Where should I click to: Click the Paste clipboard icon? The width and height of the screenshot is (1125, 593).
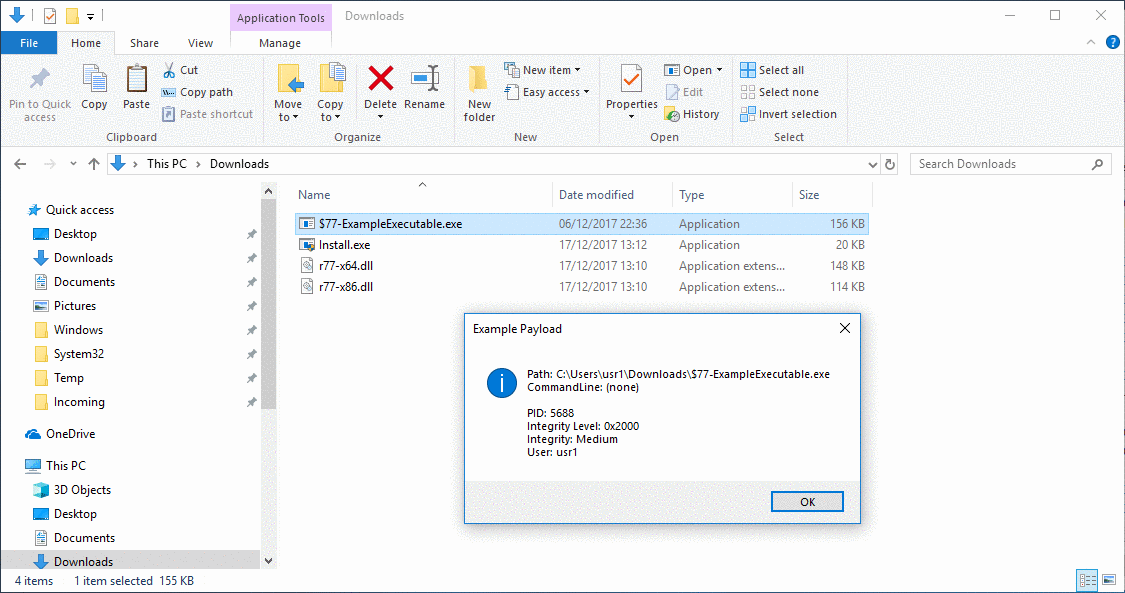pos(136,80)
